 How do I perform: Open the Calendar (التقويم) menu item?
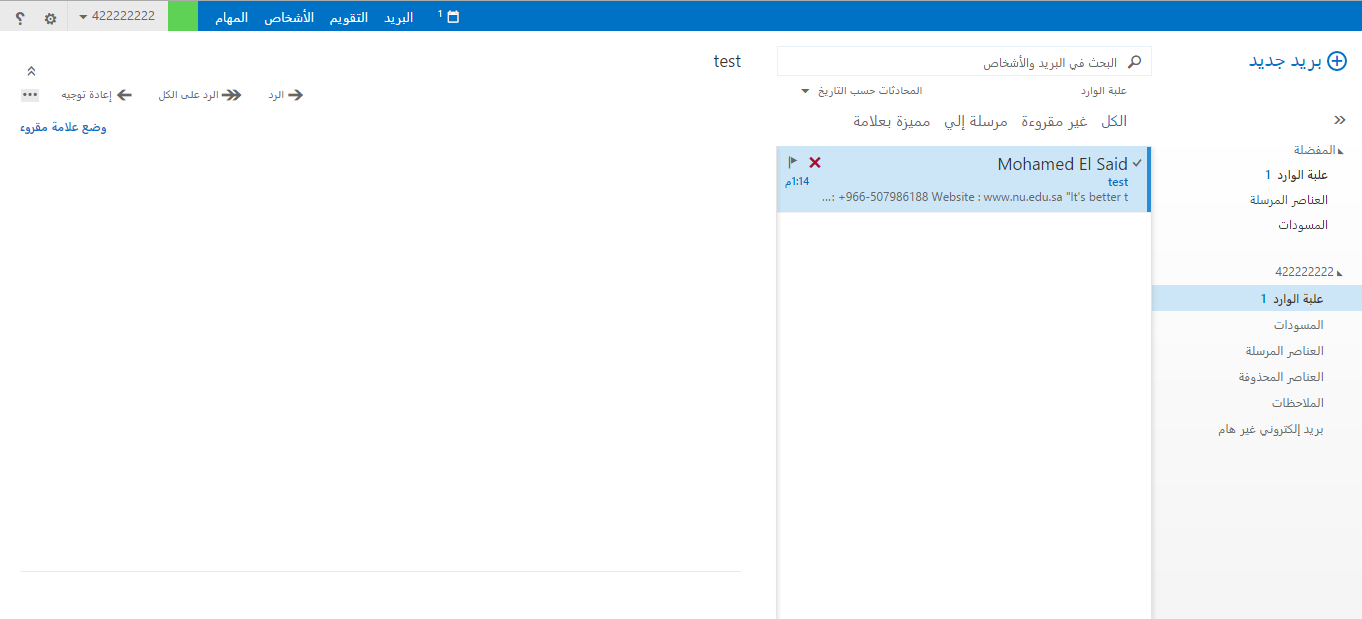click(348, 17)
